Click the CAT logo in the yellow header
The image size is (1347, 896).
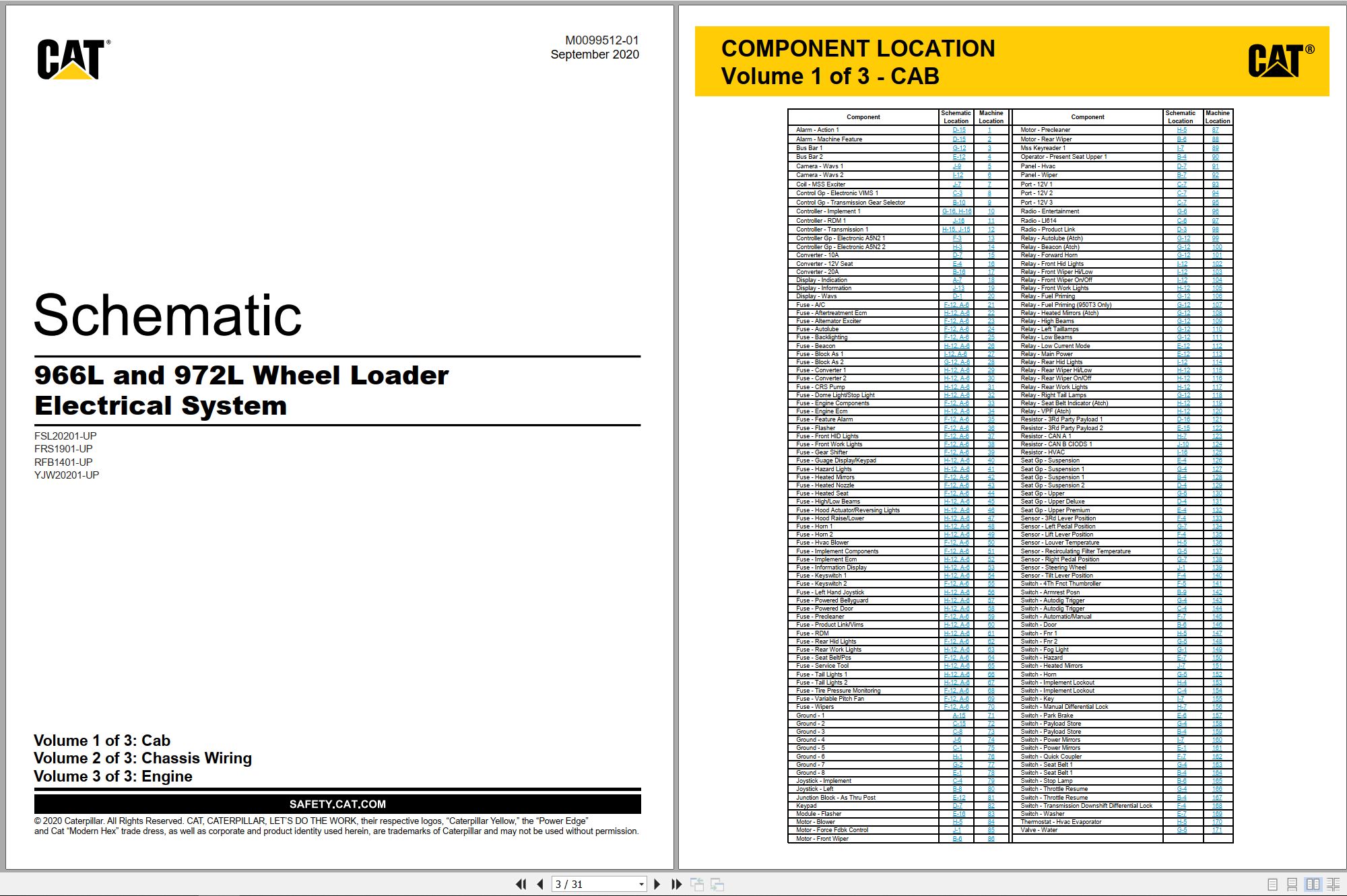click(x=1281, y=60)
